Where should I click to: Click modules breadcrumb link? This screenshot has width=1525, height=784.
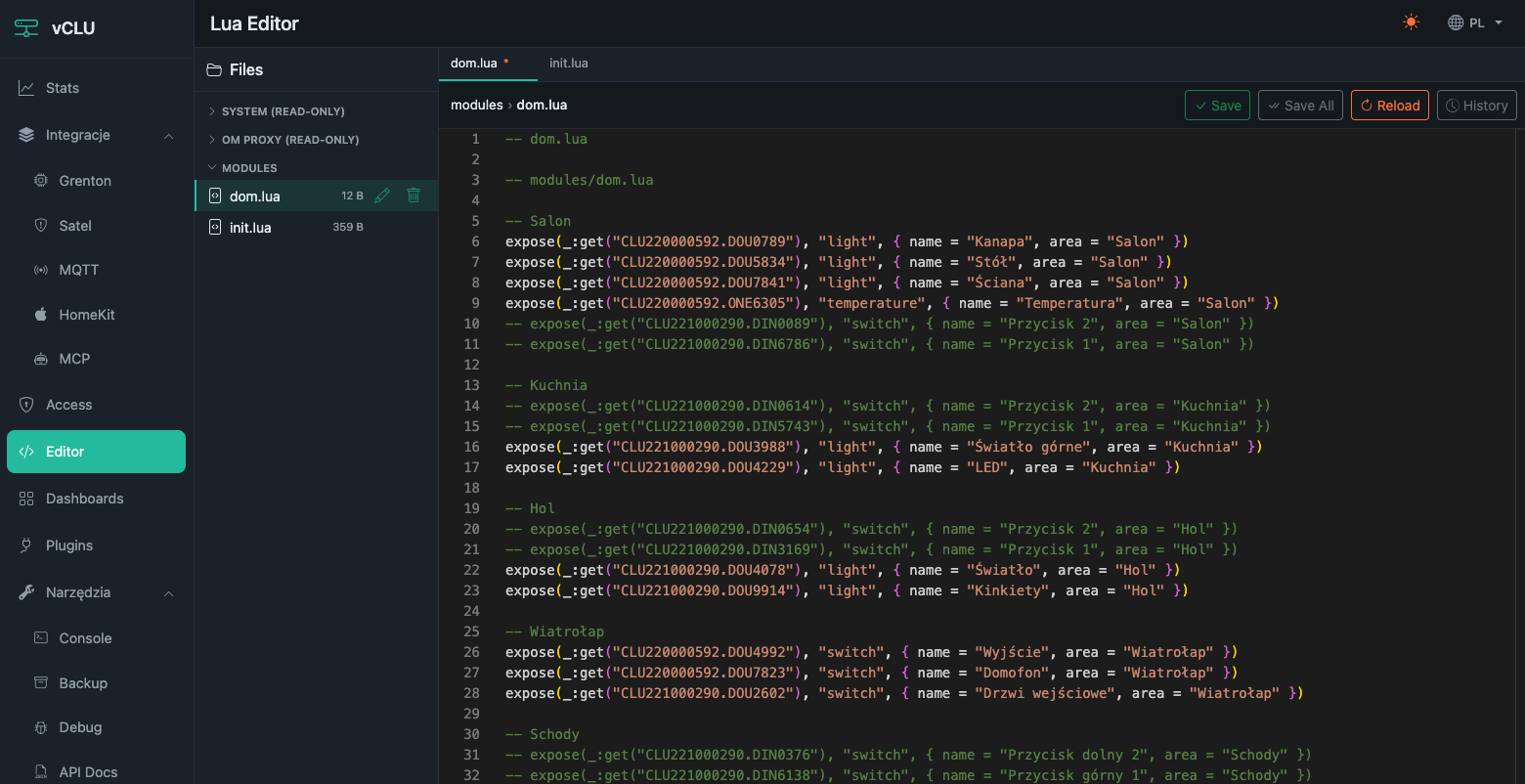[476, 105]
